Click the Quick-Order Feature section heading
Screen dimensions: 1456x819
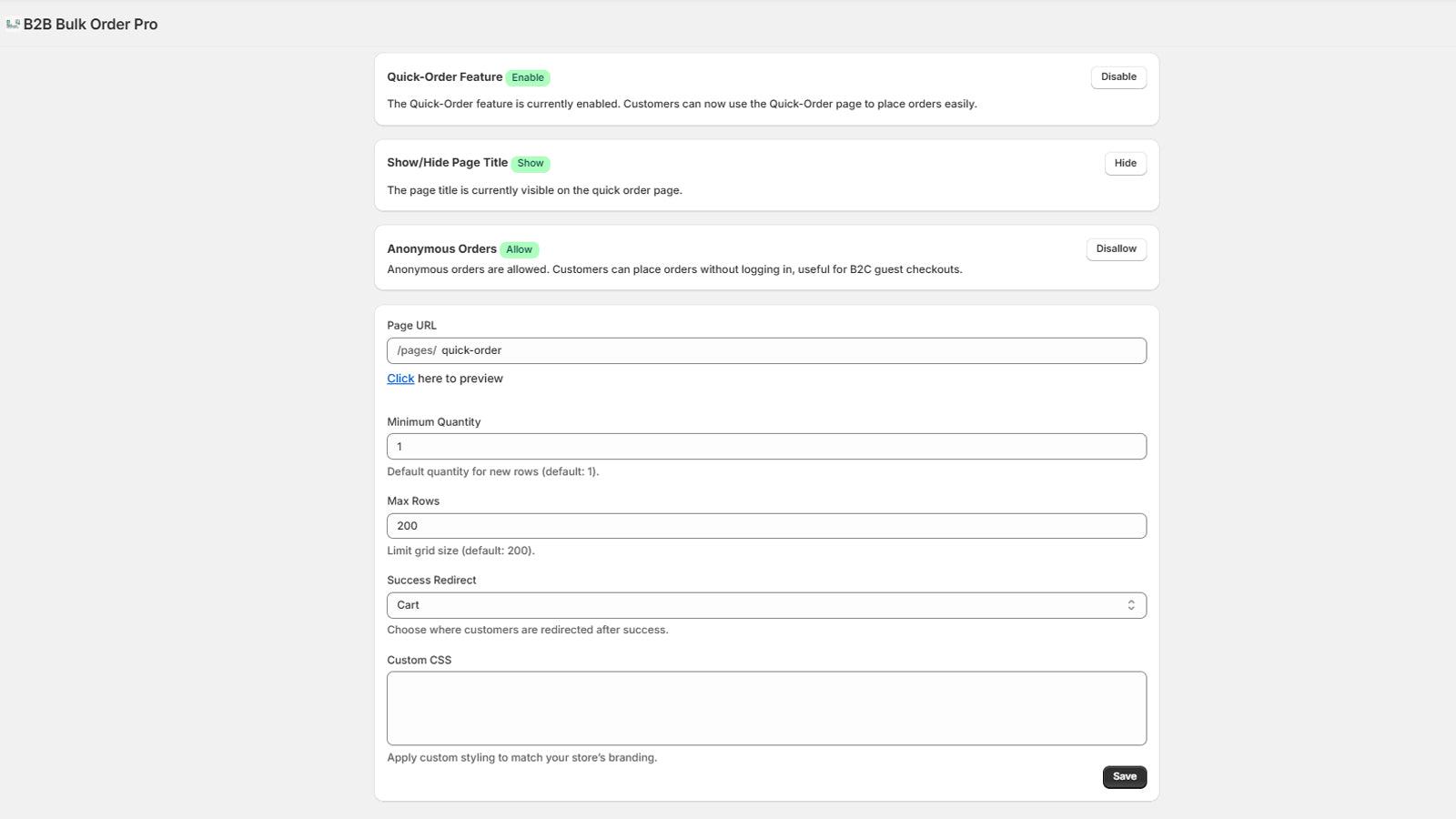(444, 77)
